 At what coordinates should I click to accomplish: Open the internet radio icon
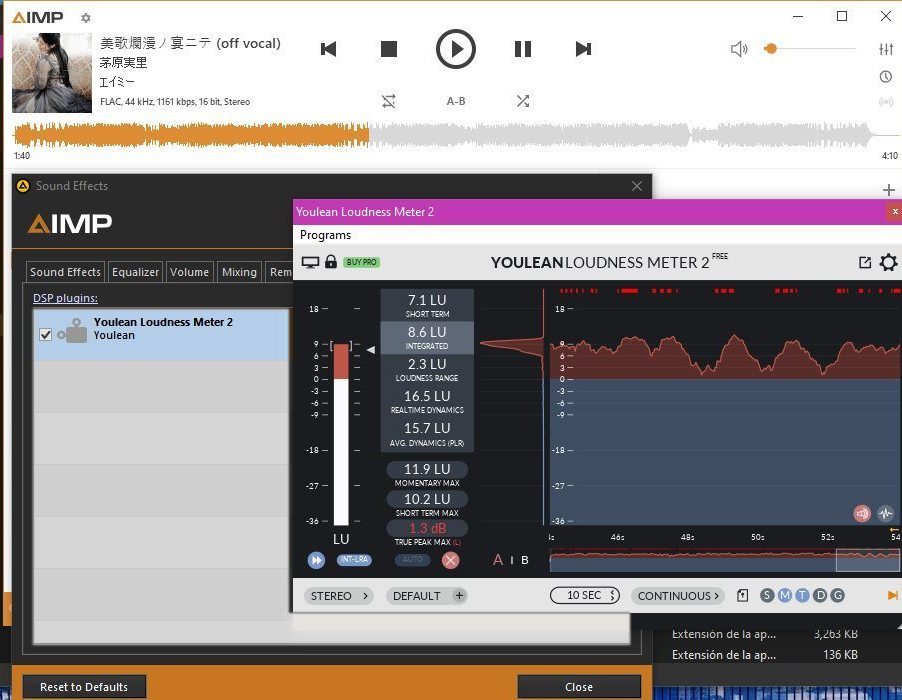click(886, 102)
